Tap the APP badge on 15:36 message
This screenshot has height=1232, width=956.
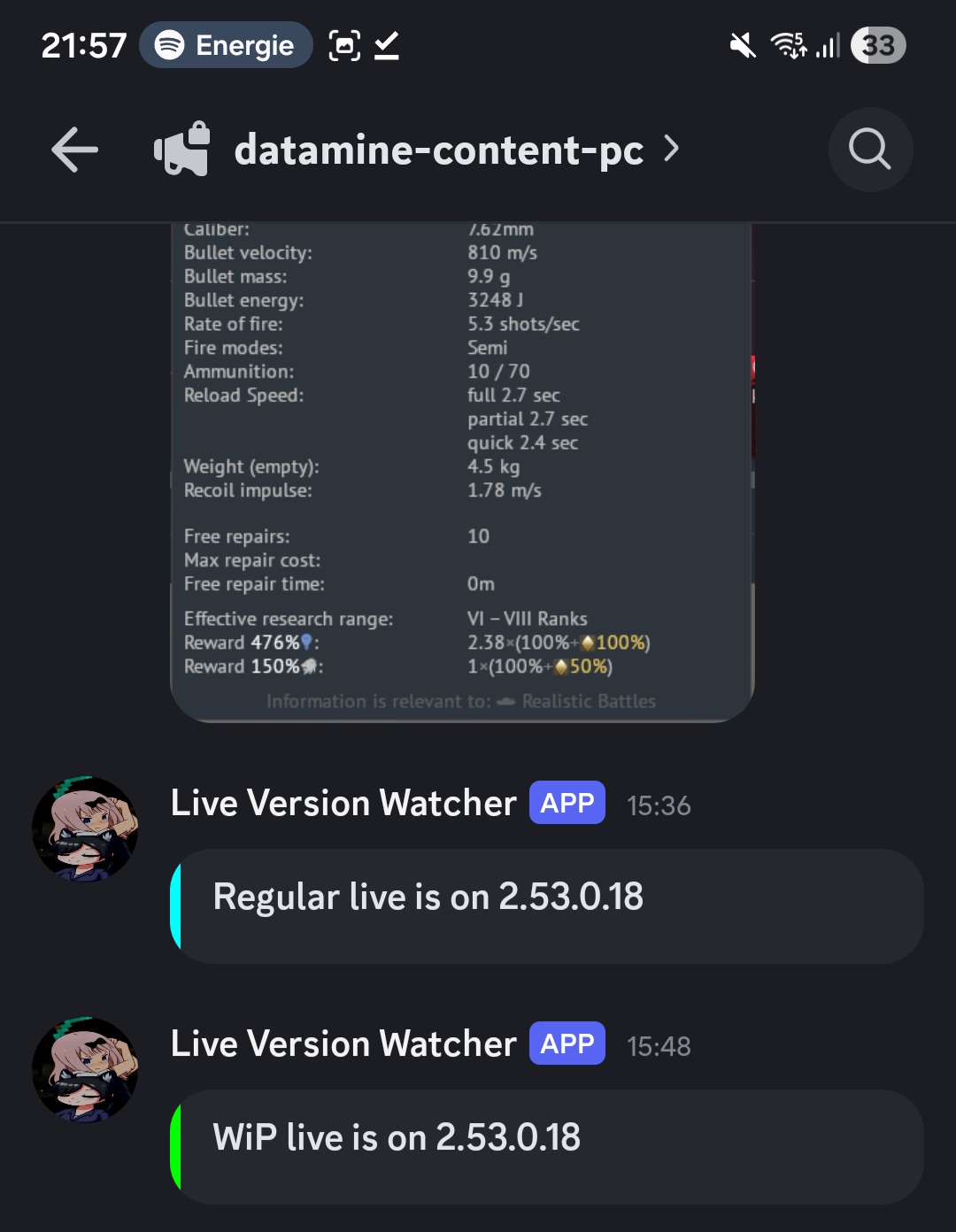point(567,803)
